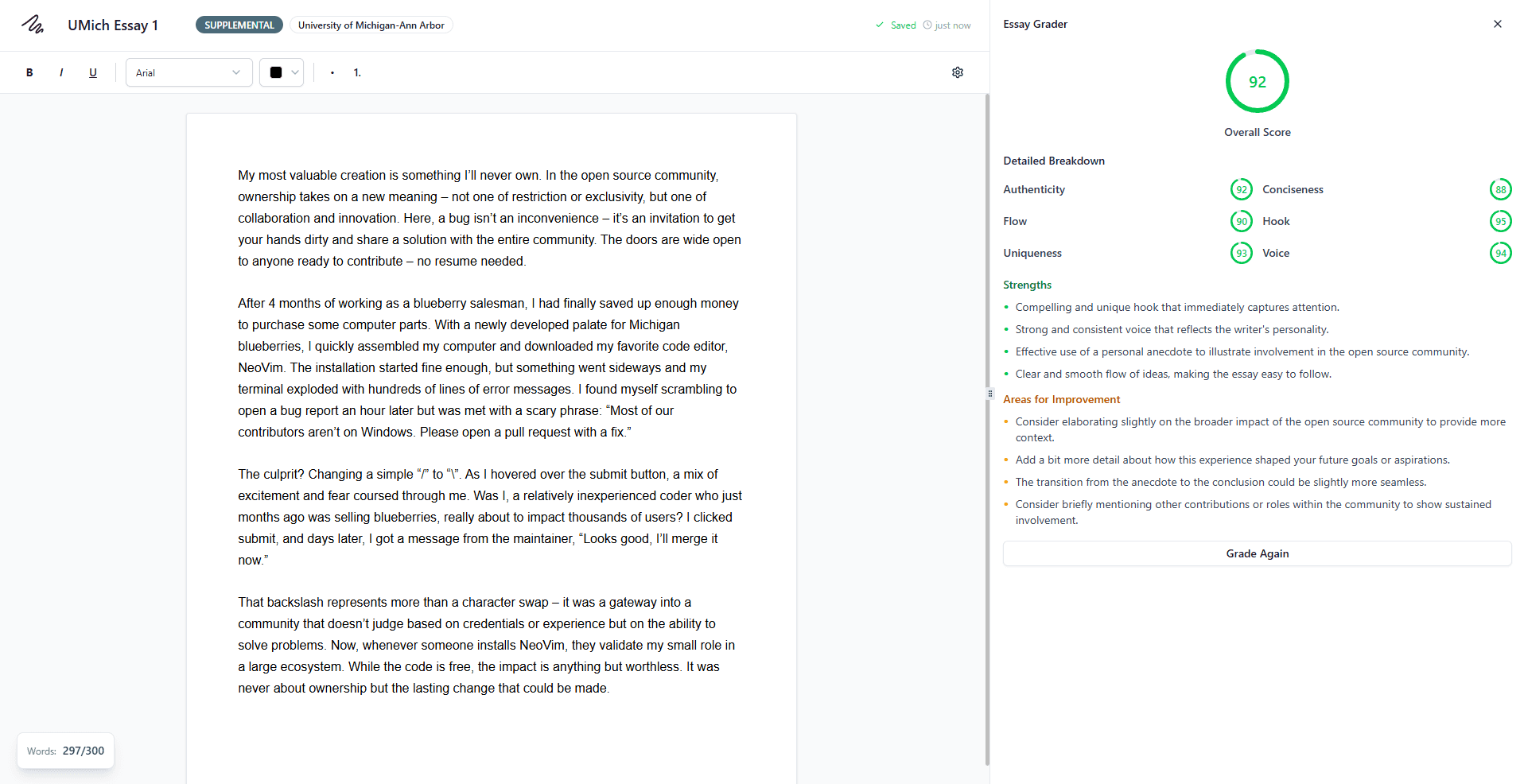This screenshot has height=784, width=1524.
Task: Click the Voice score badge 94
Action: [x=1501, y=253]
